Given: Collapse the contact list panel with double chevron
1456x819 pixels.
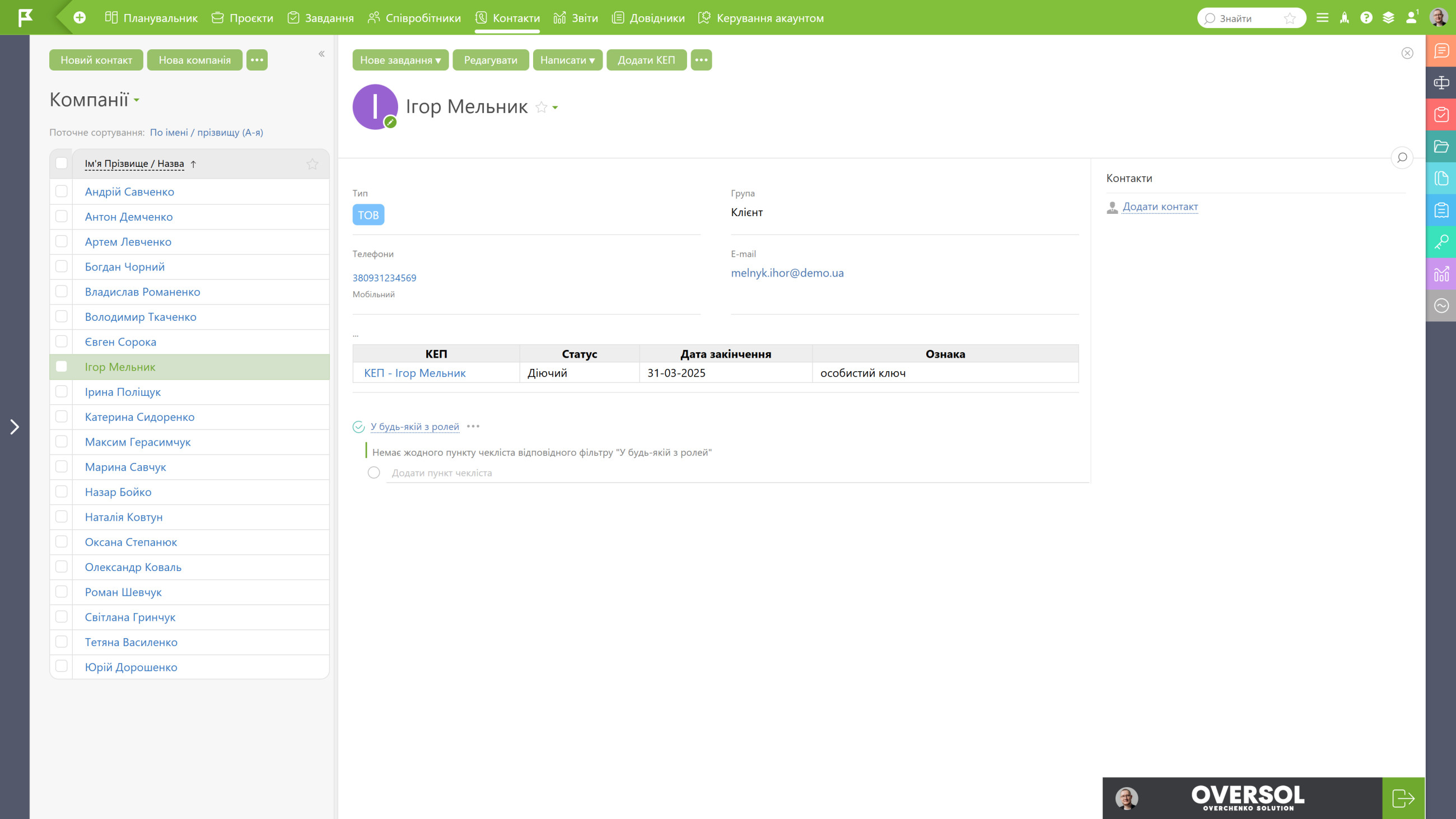Looking at the screenshot, I should click(x=321, y=54).
